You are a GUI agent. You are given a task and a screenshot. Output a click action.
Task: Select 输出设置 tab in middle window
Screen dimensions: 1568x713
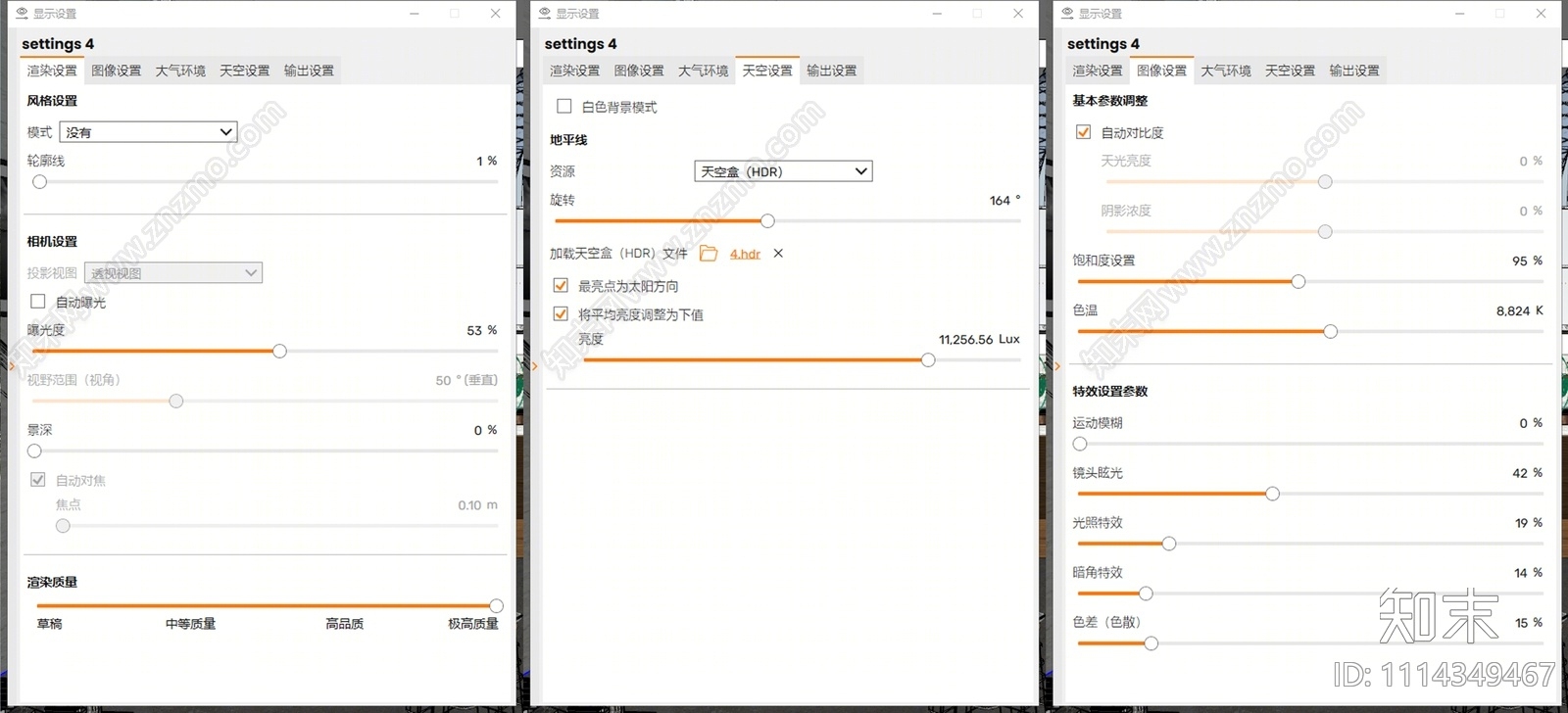pos(831,71)
